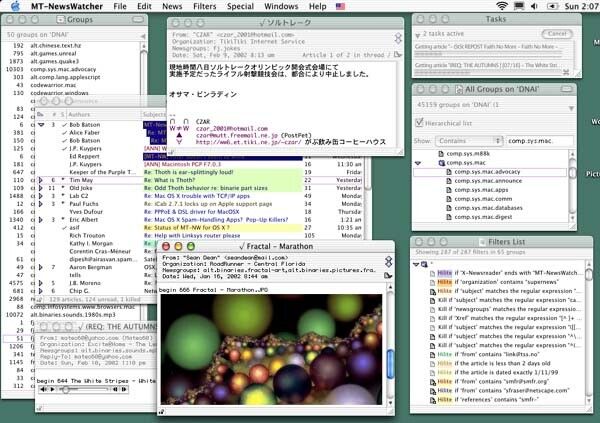The image size is (600, 423).
Task: Expand the Tim May thread
Action: point(38,178)
